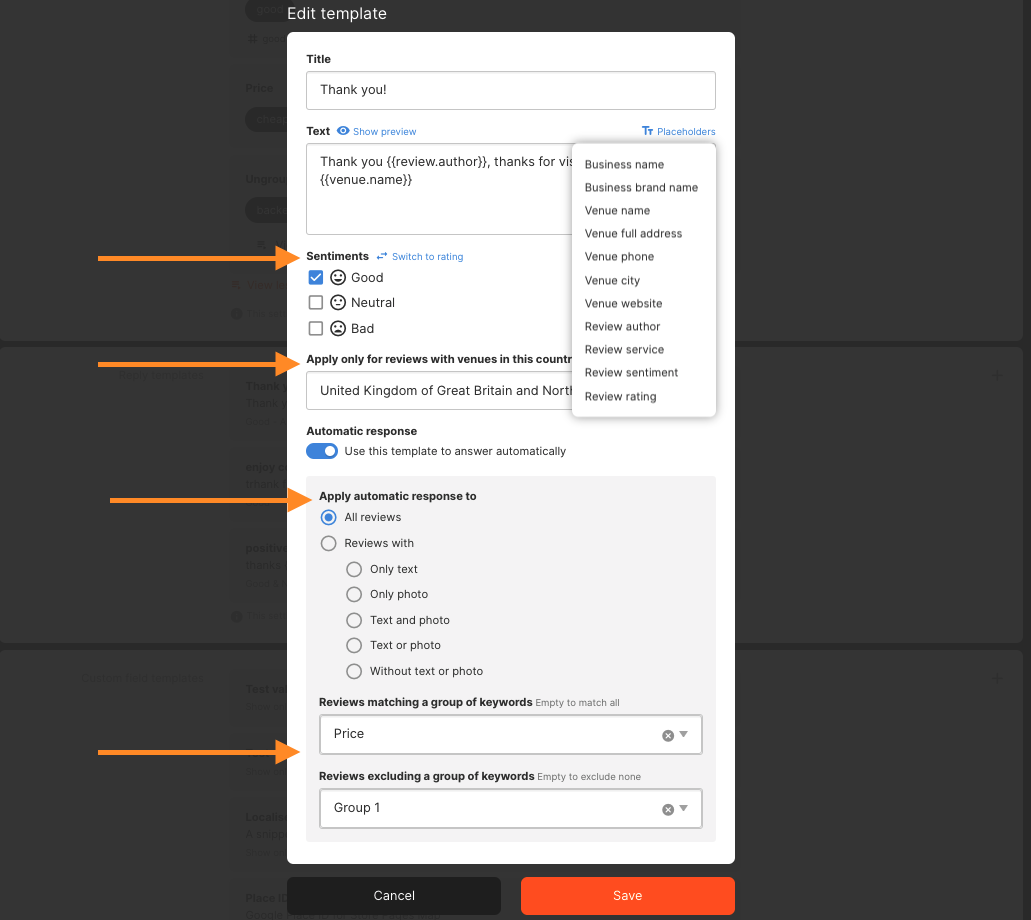Screen dimensions: 1031x920
Task: Click the Neutral sentiment smiley icon
Action: pyautogui.click(x=337, y=302)
